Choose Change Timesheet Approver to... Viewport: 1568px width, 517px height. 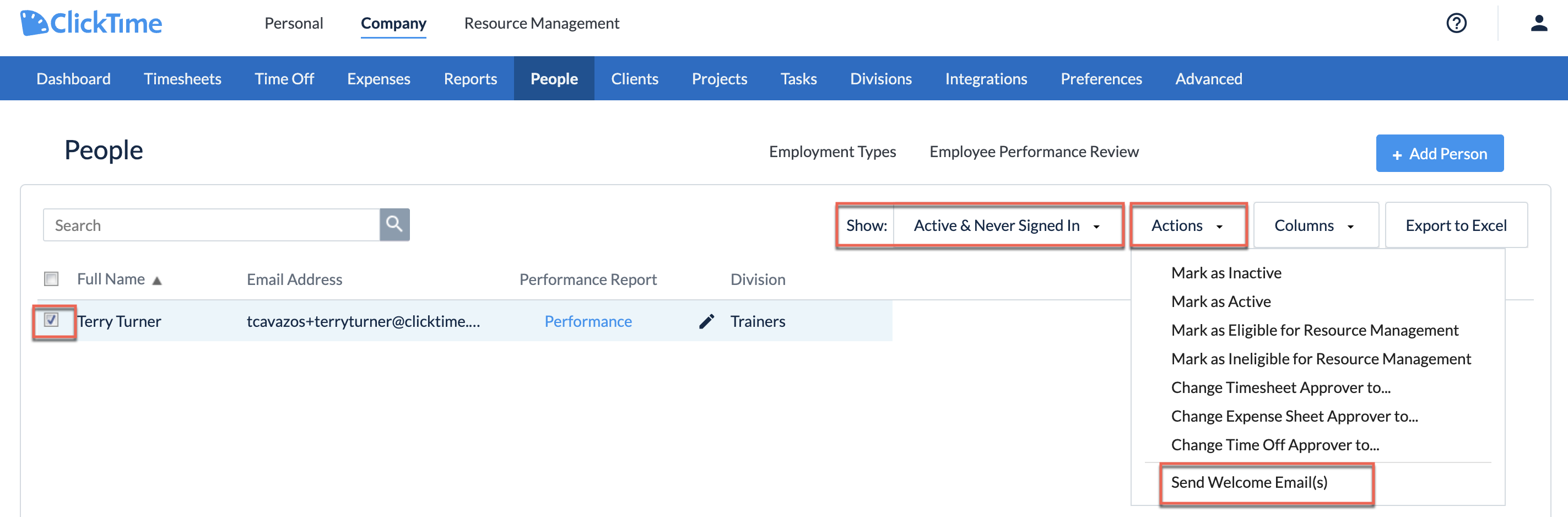click(1281, 387)
